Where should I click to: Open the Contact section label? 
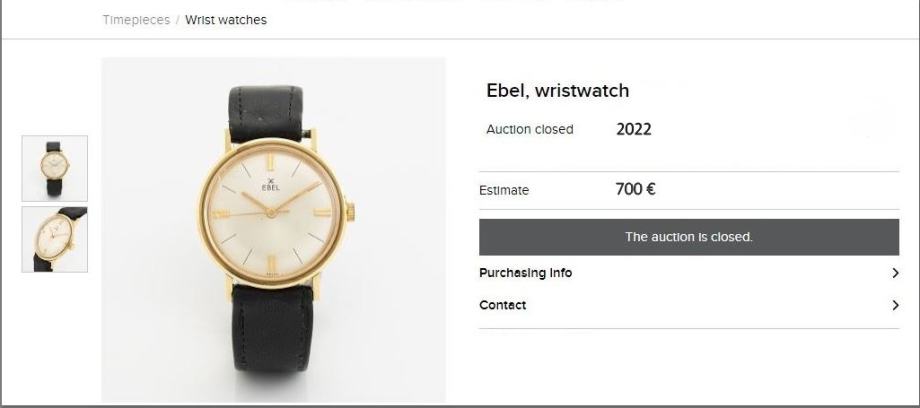[x=502, y=305]
